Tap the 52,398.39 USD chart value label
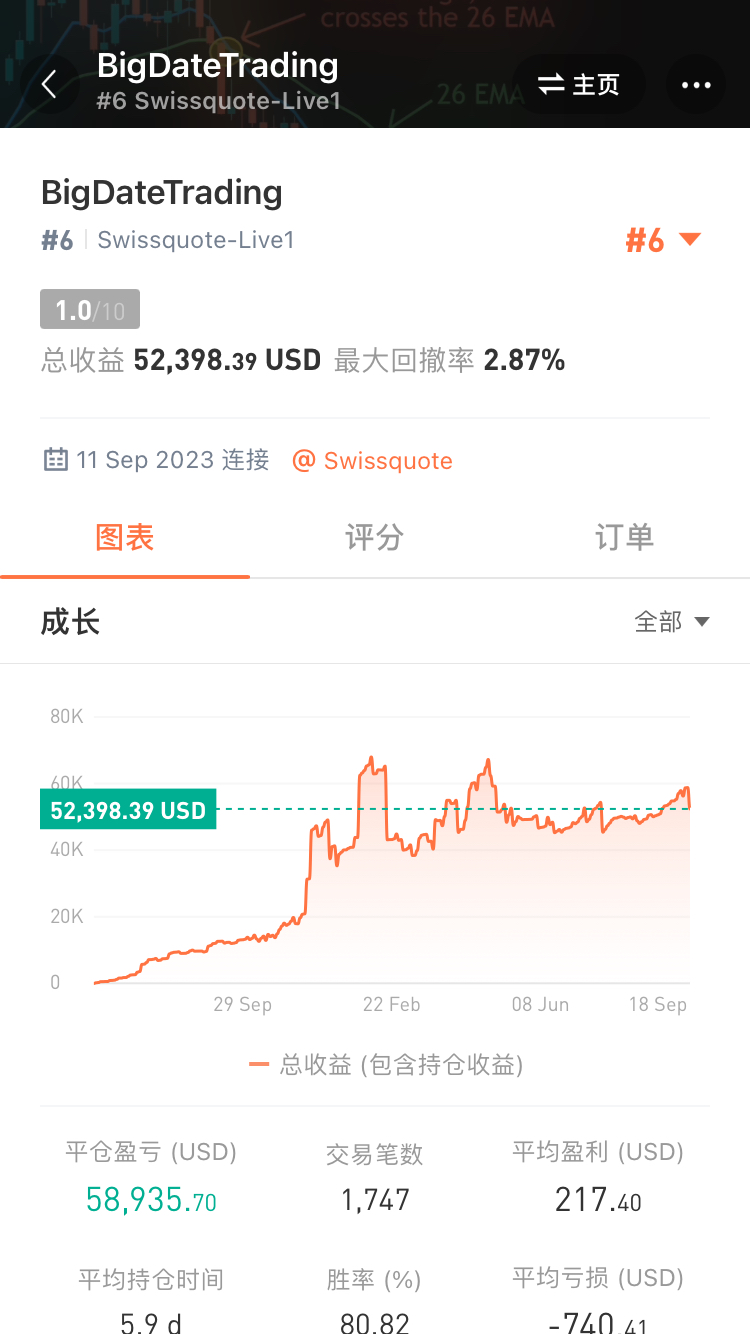 [x=128, y=809]
